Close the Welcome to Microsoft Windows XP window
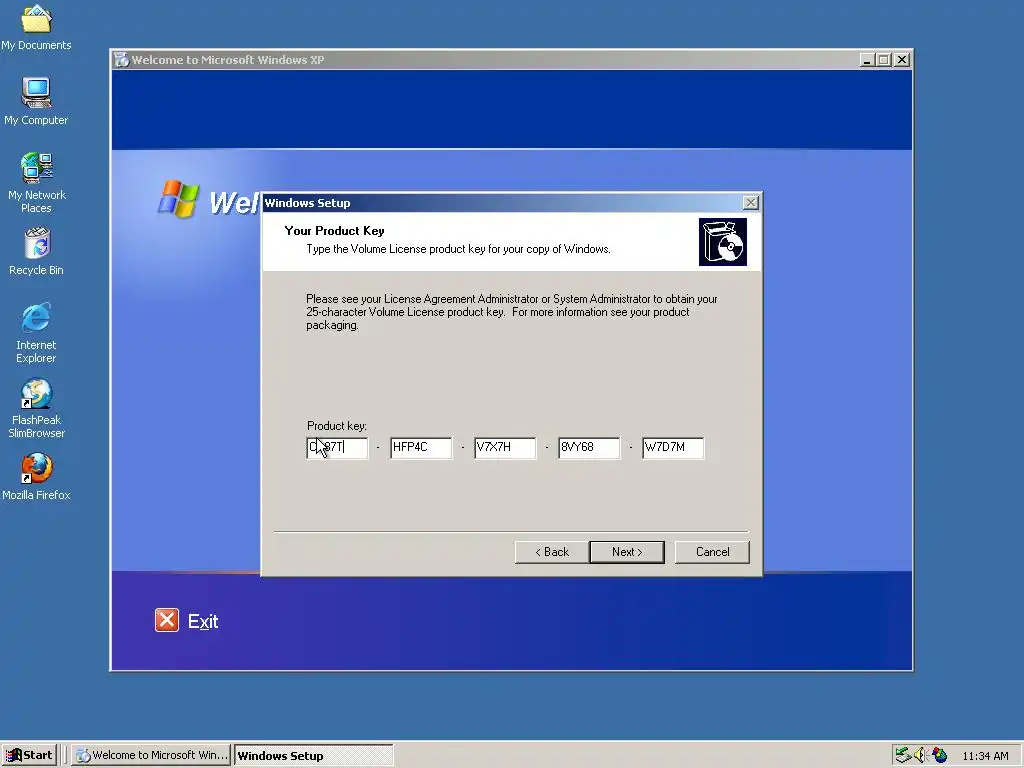Viewport: 1024px width, 768px height. pyautogui.click(x=902, y=60)
